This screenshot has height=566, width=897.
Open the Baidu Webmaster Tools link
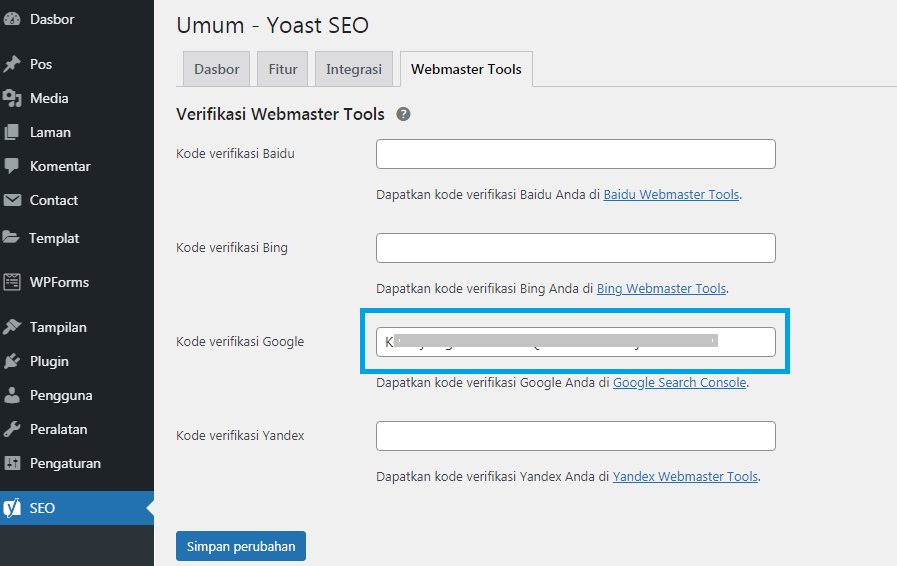[671, 195]
